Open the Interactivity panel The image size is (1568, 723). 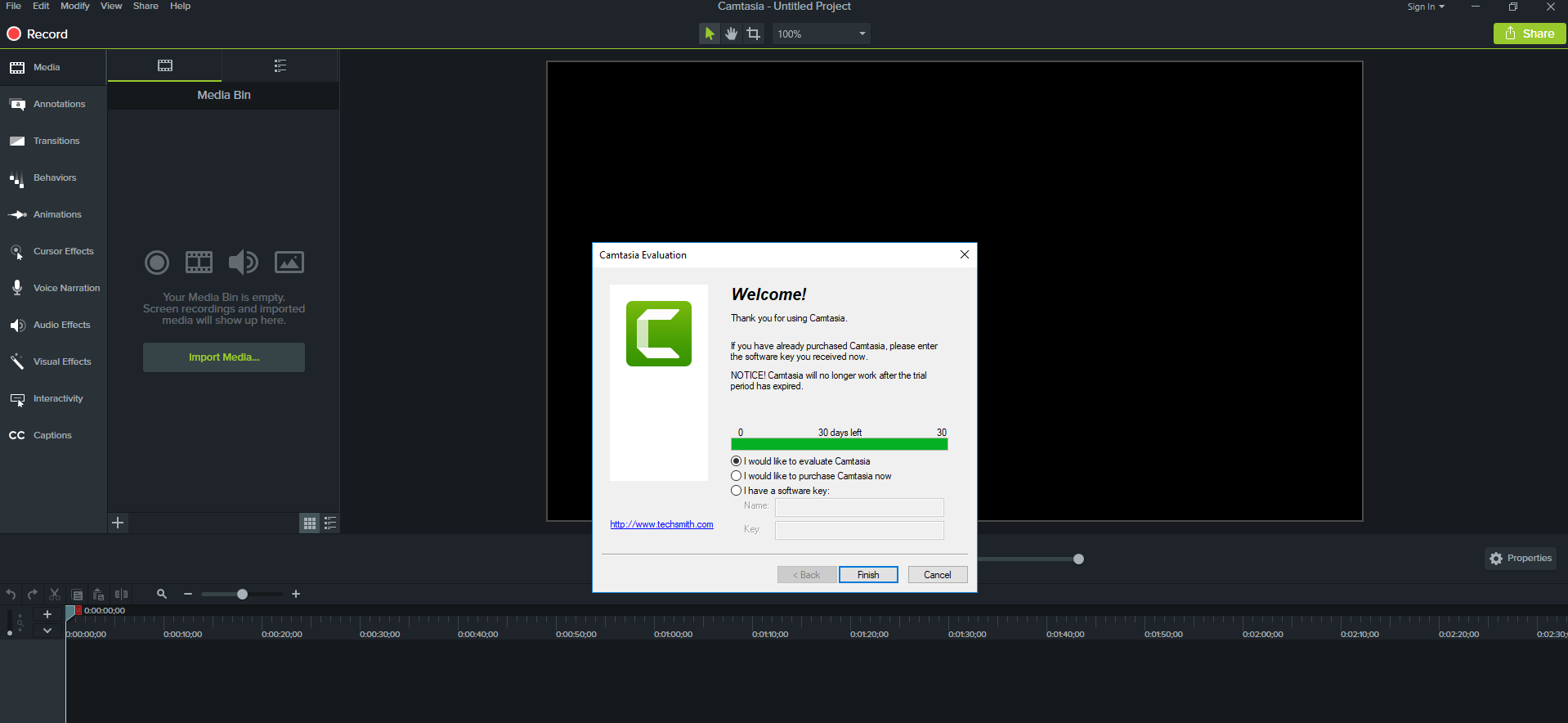point(53,398)
